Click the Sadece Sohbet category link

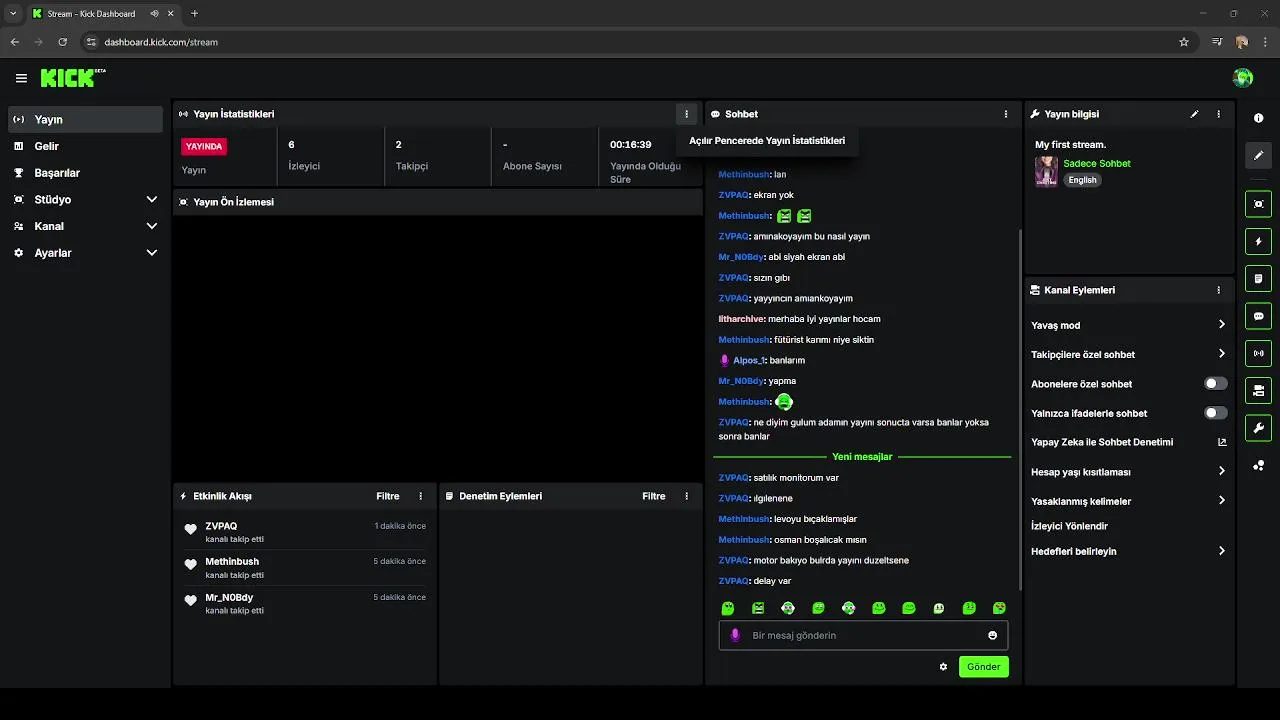click(x=1097, y=164)
